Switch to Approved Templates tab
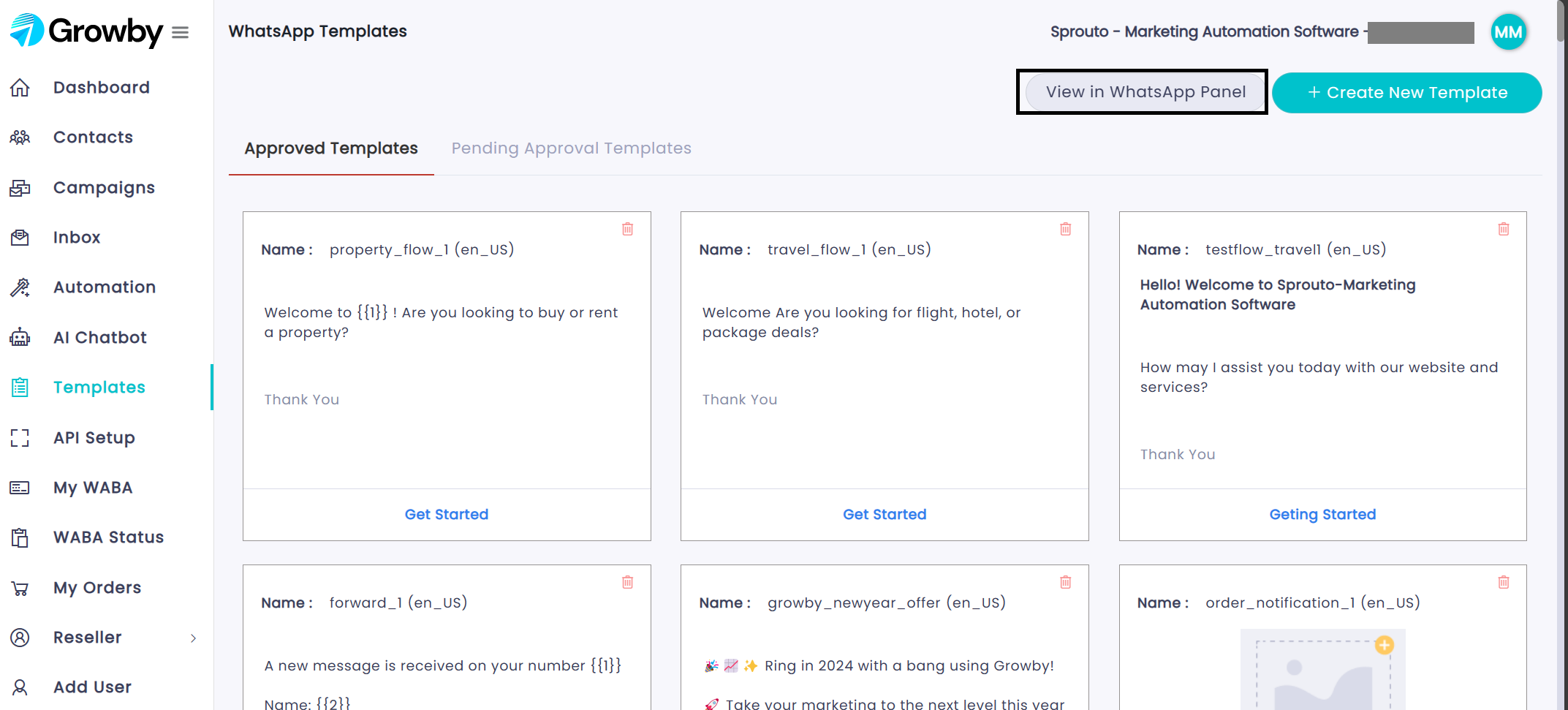 tap(331, 148)
